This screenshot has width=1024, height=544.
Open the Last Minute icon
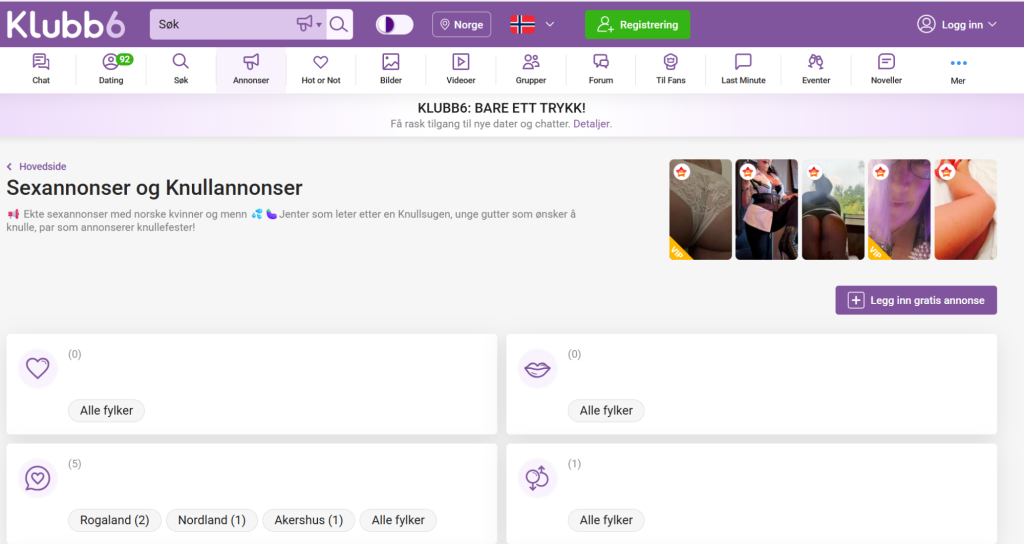(743, 68)
